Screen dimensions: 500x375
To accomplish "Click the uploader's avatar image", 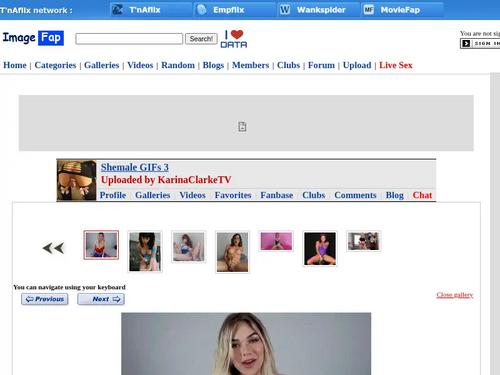I will 77,180.
